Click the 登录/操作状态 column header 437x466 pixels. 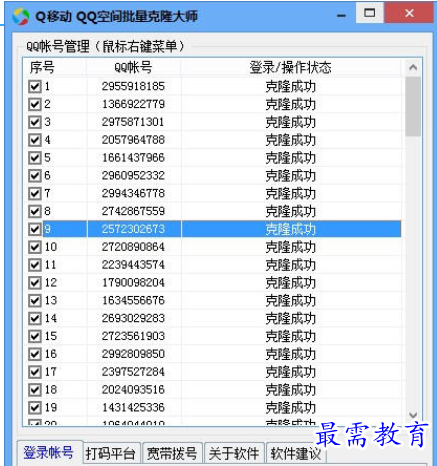tap(291, 68)
